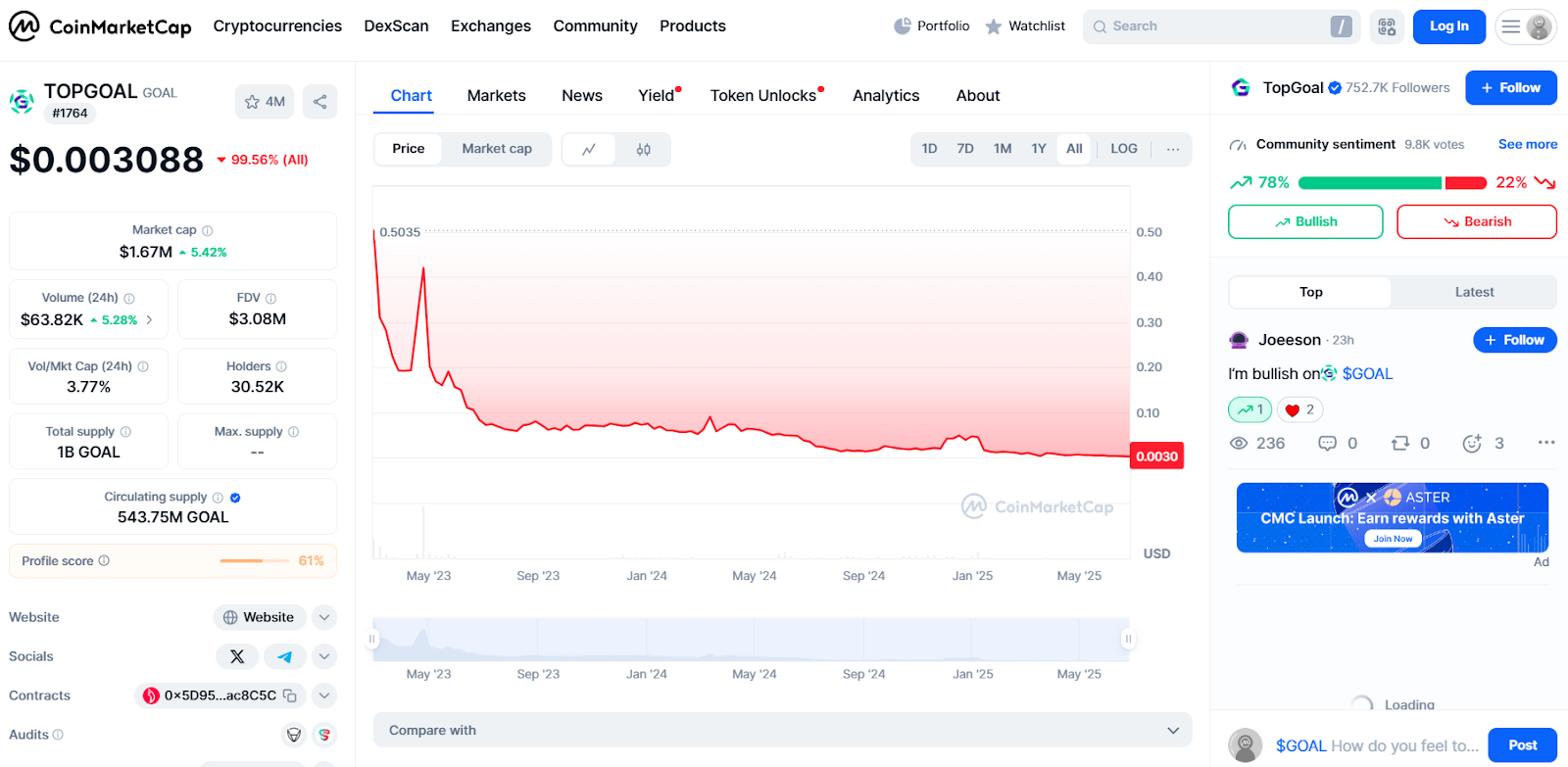Open the Chart tab
Image resolution: width=1568 pixels, height=767 pixels.
(411, 95)
